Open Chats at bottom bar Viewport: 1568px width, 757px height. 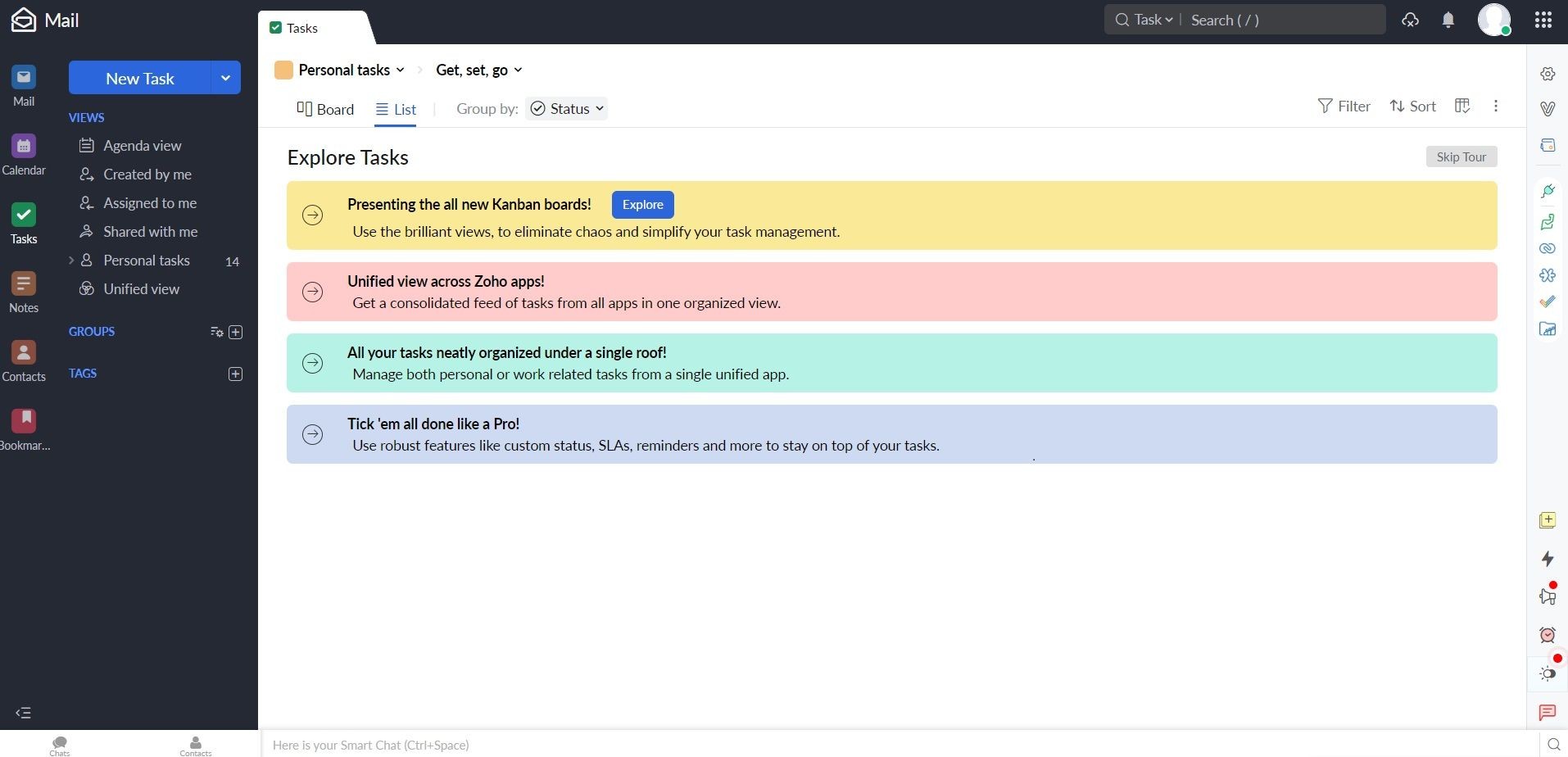[x=60, y=745]
